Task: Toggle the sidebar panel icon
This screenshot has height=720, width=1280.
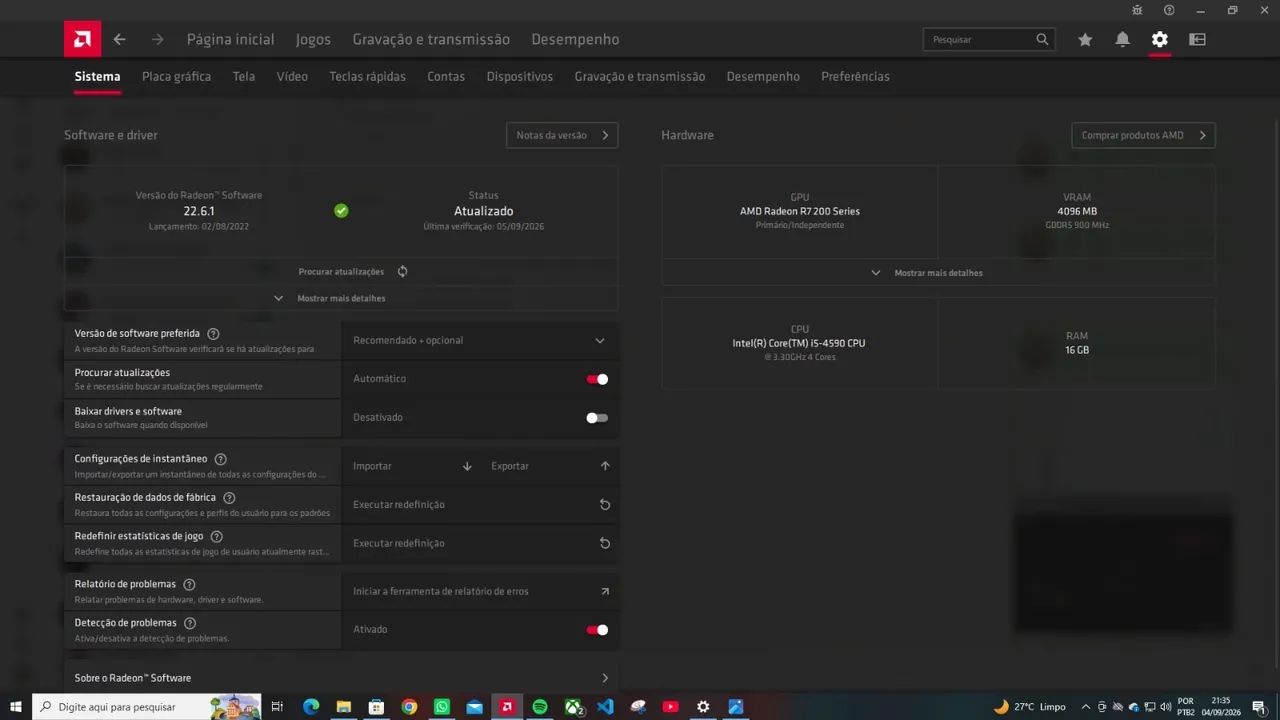Action: [1197, 39]
